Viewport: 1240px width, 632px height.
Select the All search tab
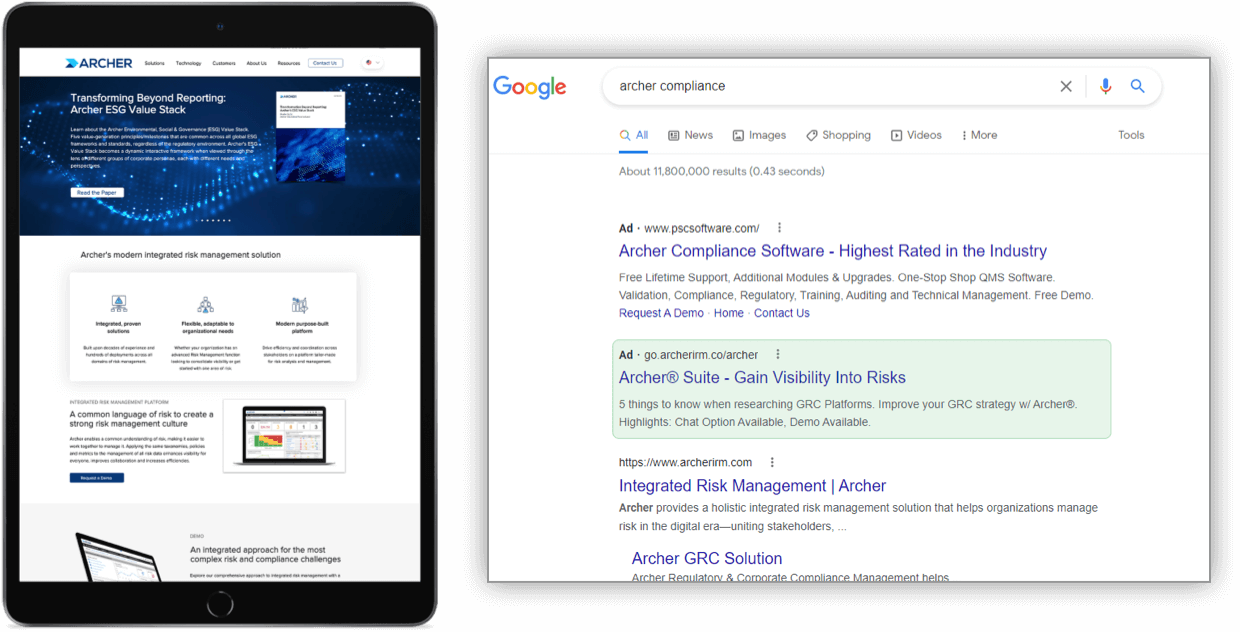[634, 135]
